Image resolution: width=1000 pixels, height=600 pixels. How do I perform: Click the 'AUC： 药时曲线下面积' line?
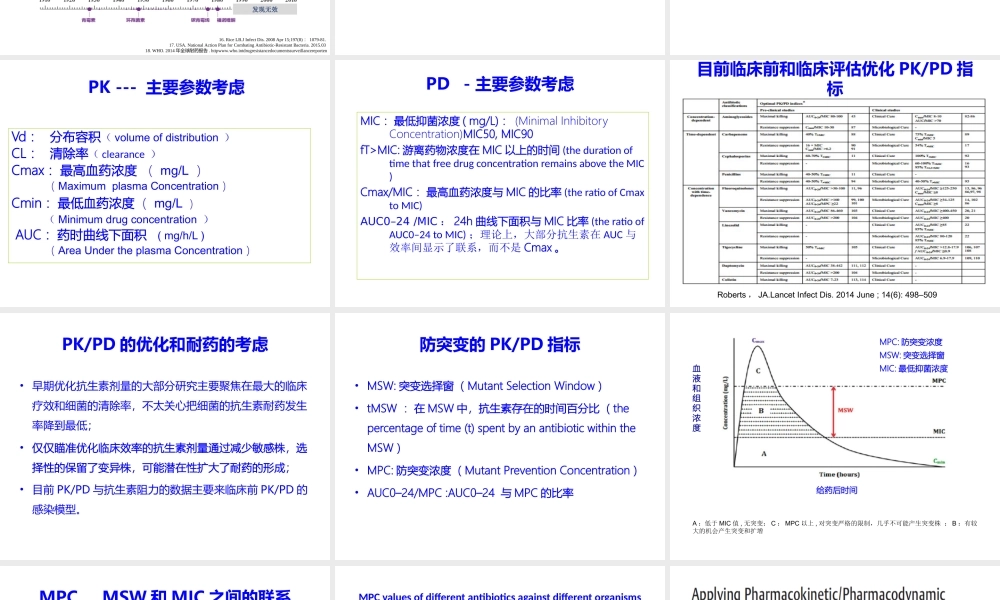click(110, 235)
